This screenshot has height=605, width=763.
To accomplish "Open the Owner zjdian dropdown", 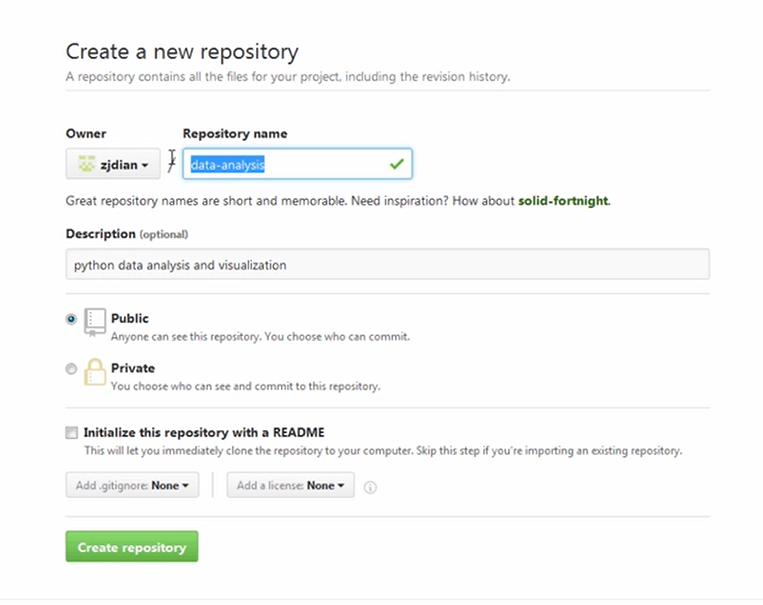I will click(113, 164).
